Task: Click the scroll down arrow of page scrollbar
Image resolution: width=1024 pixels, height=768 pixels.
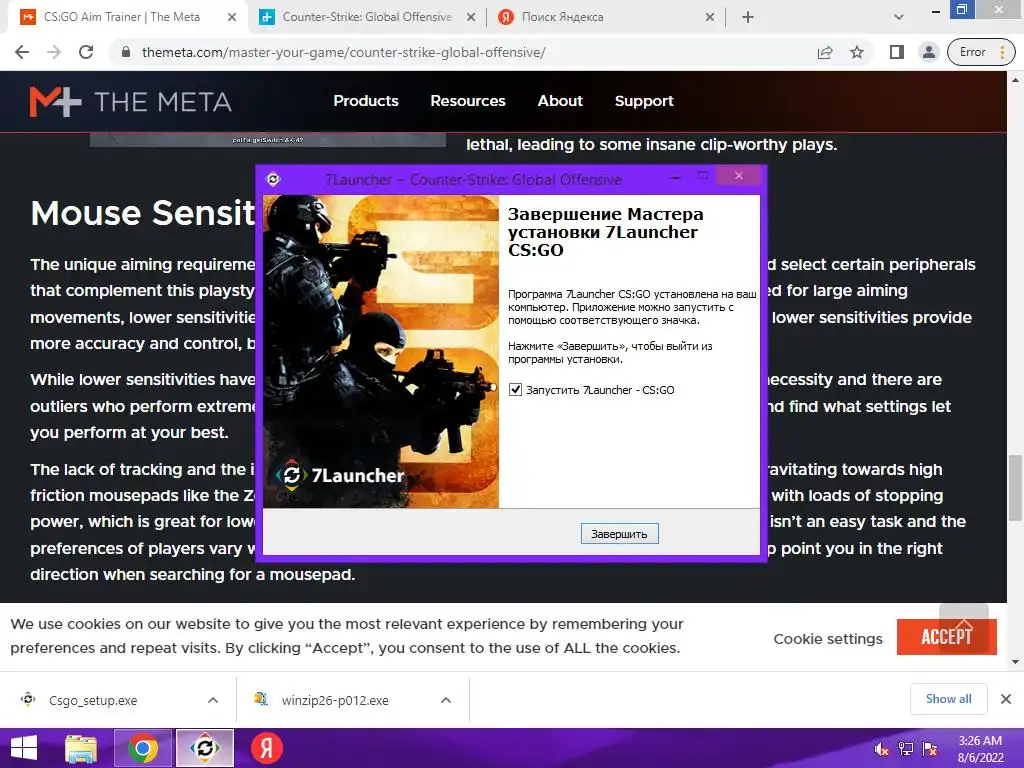Action: tap(1015, 662)
